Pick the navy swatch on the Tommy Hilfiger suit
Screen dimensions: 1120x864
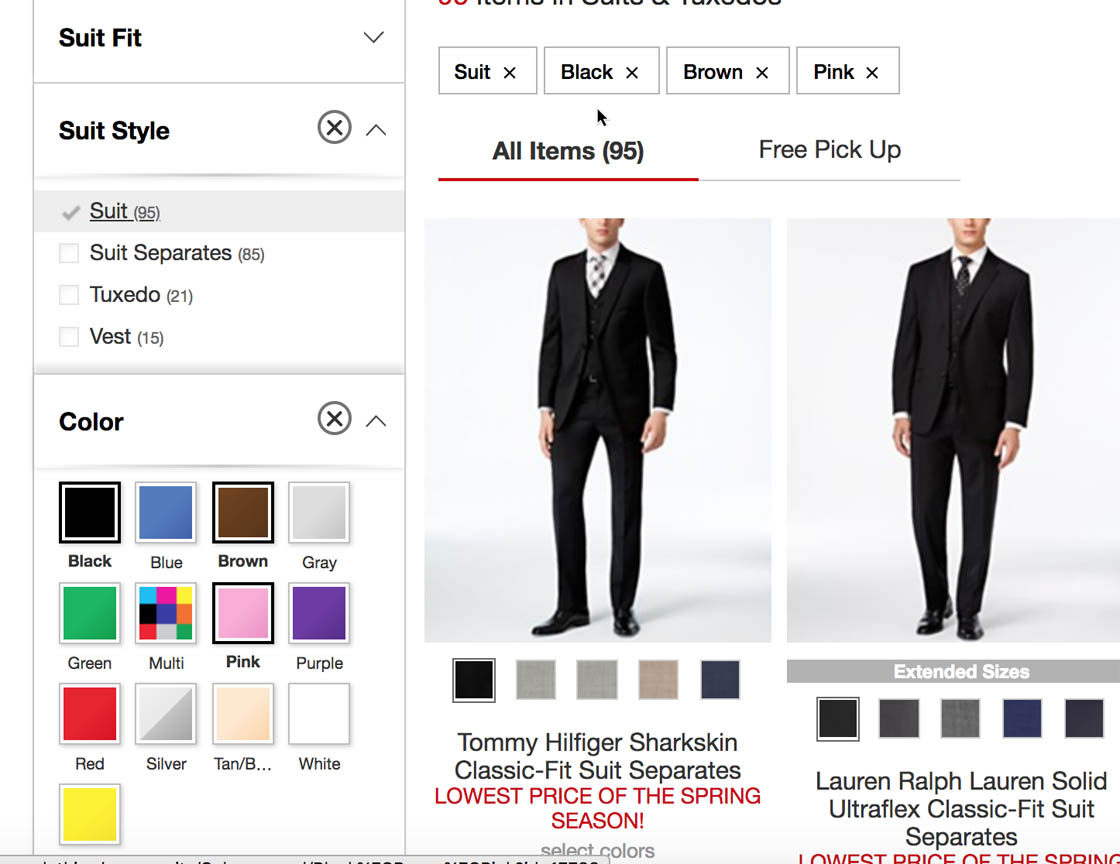coord(720,679)
